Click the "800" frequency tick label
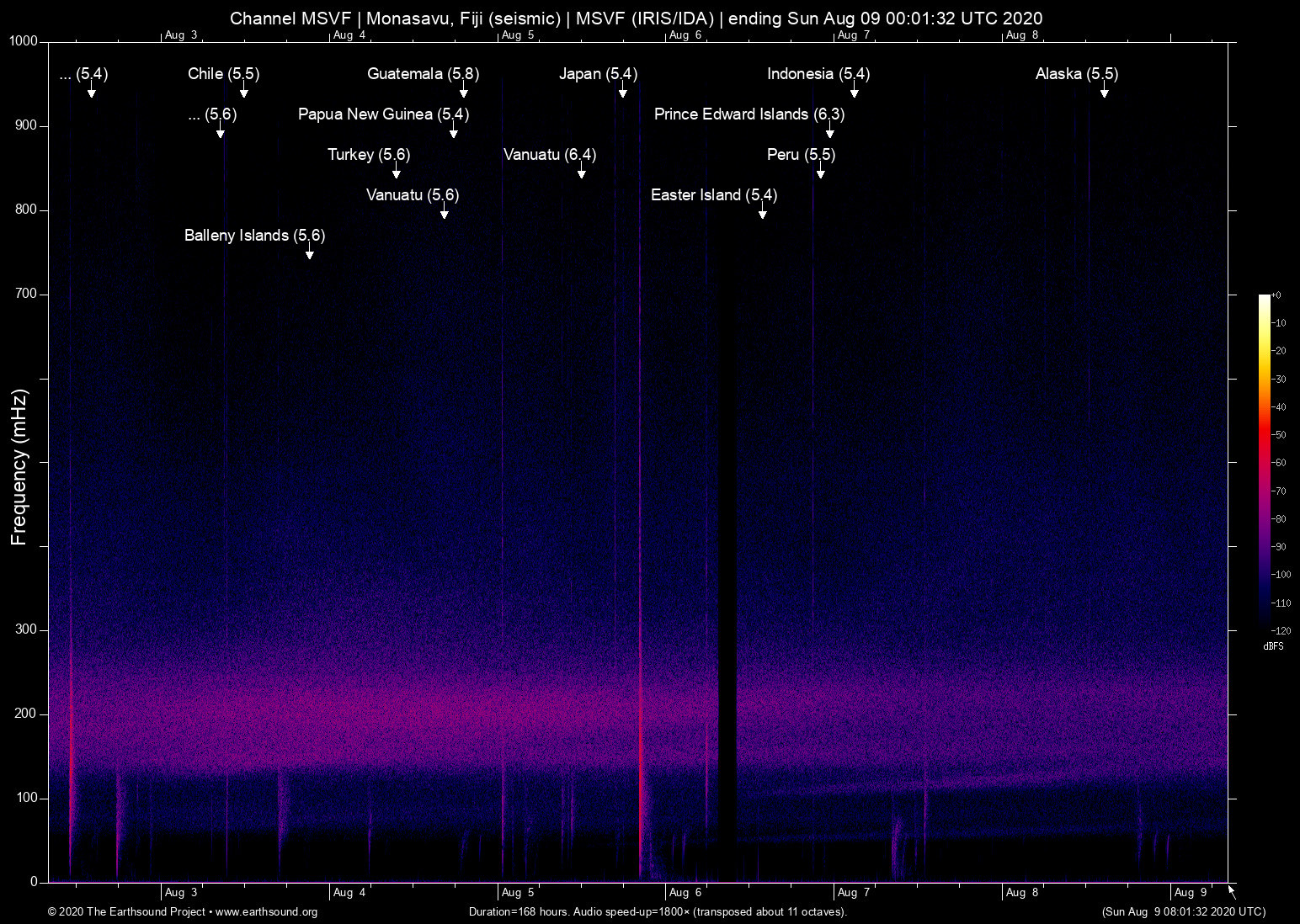This screenshot has width=1300, height=924. coord(26,210)
